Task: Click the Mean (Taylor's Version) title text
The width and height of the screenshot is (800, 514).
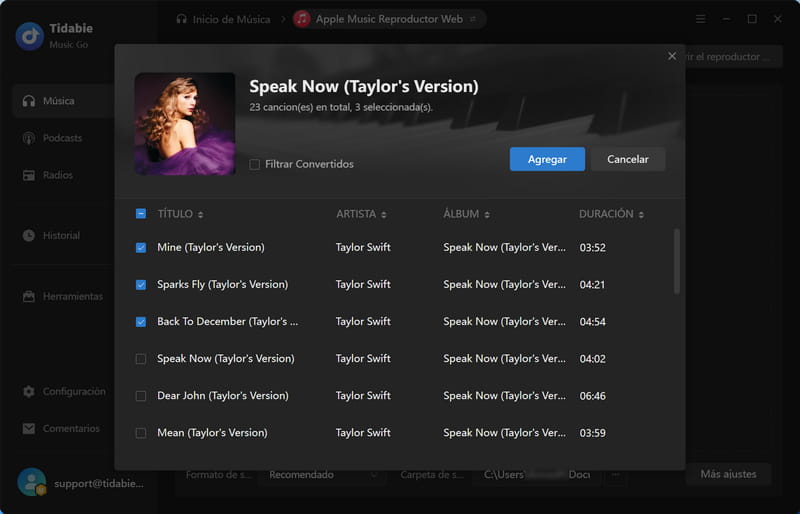Action: (212, 433)
